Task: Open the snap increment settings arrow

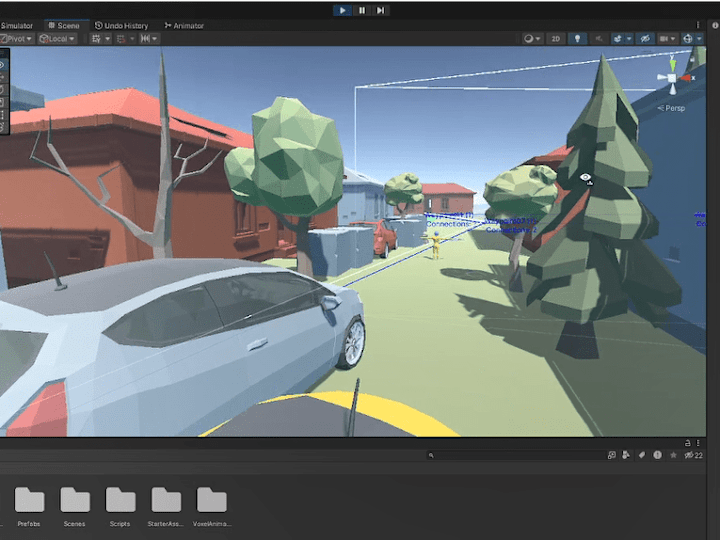Action: [x=132, y=39]
